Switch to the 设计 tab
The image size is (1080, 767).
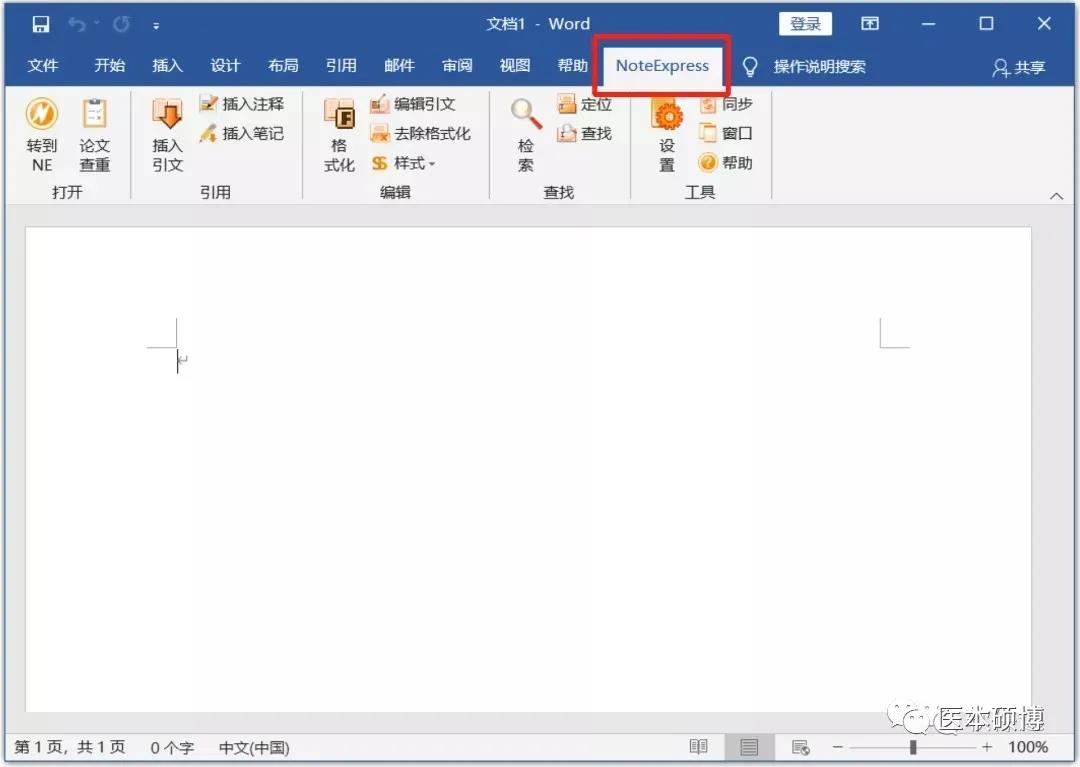pos(225,66)
